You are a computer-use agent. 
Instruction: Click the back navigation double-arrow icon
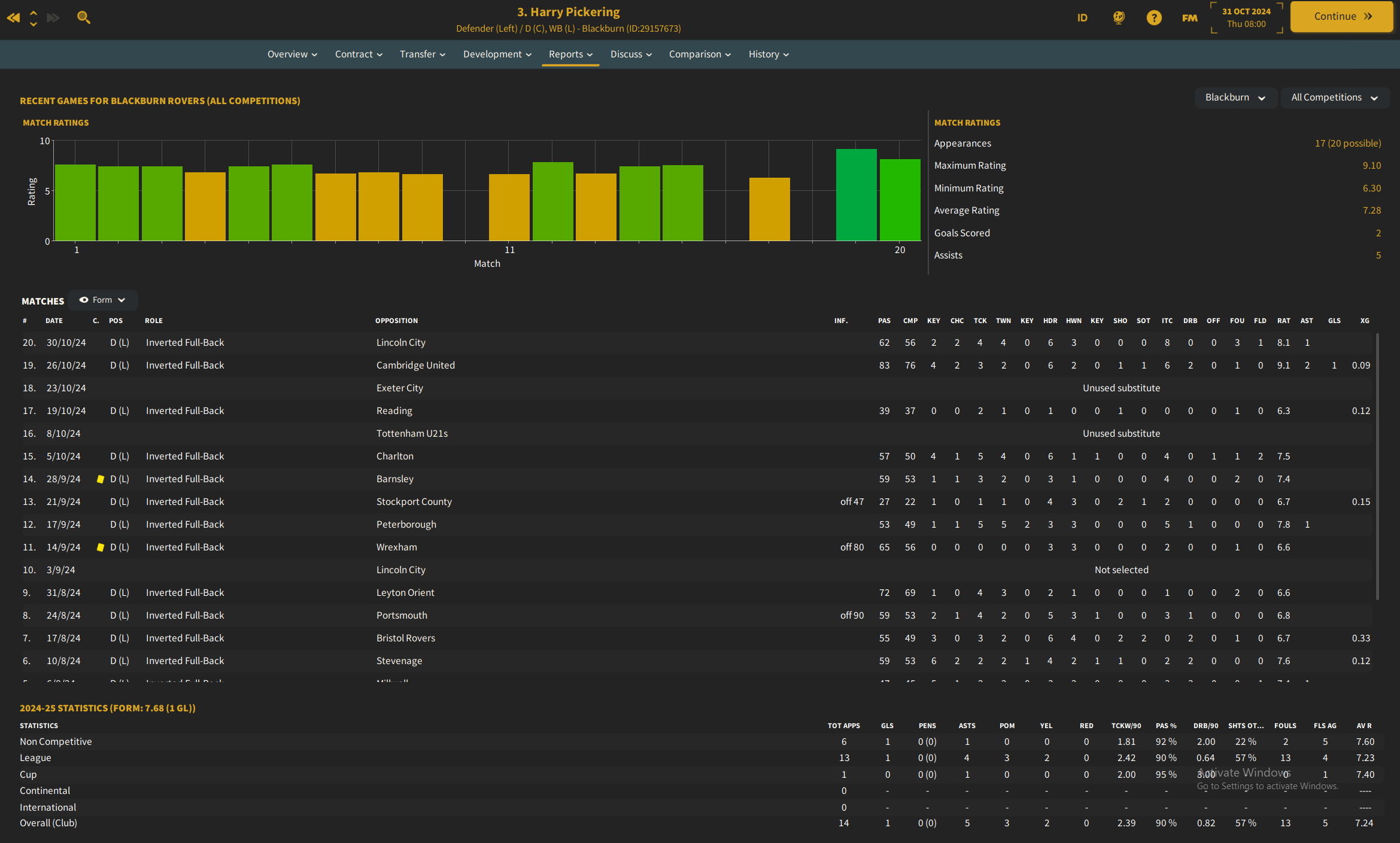coord(13,18)
